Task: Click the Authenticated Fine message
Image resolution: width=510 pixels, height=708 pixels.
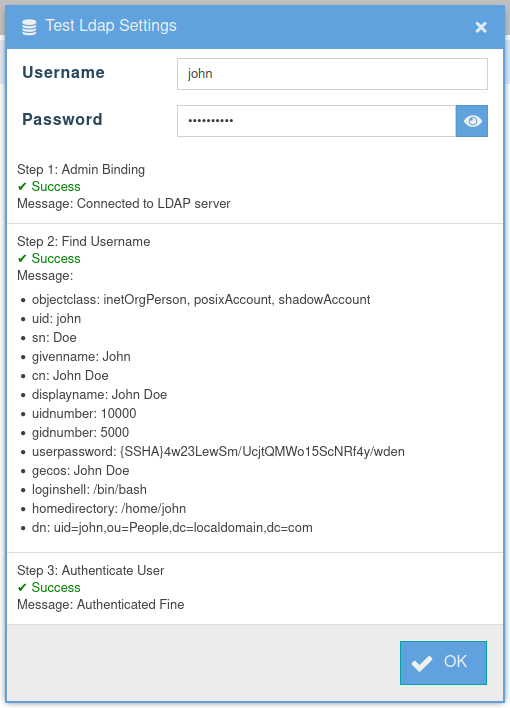Action: pyautogui.click(x=131, y=605)
